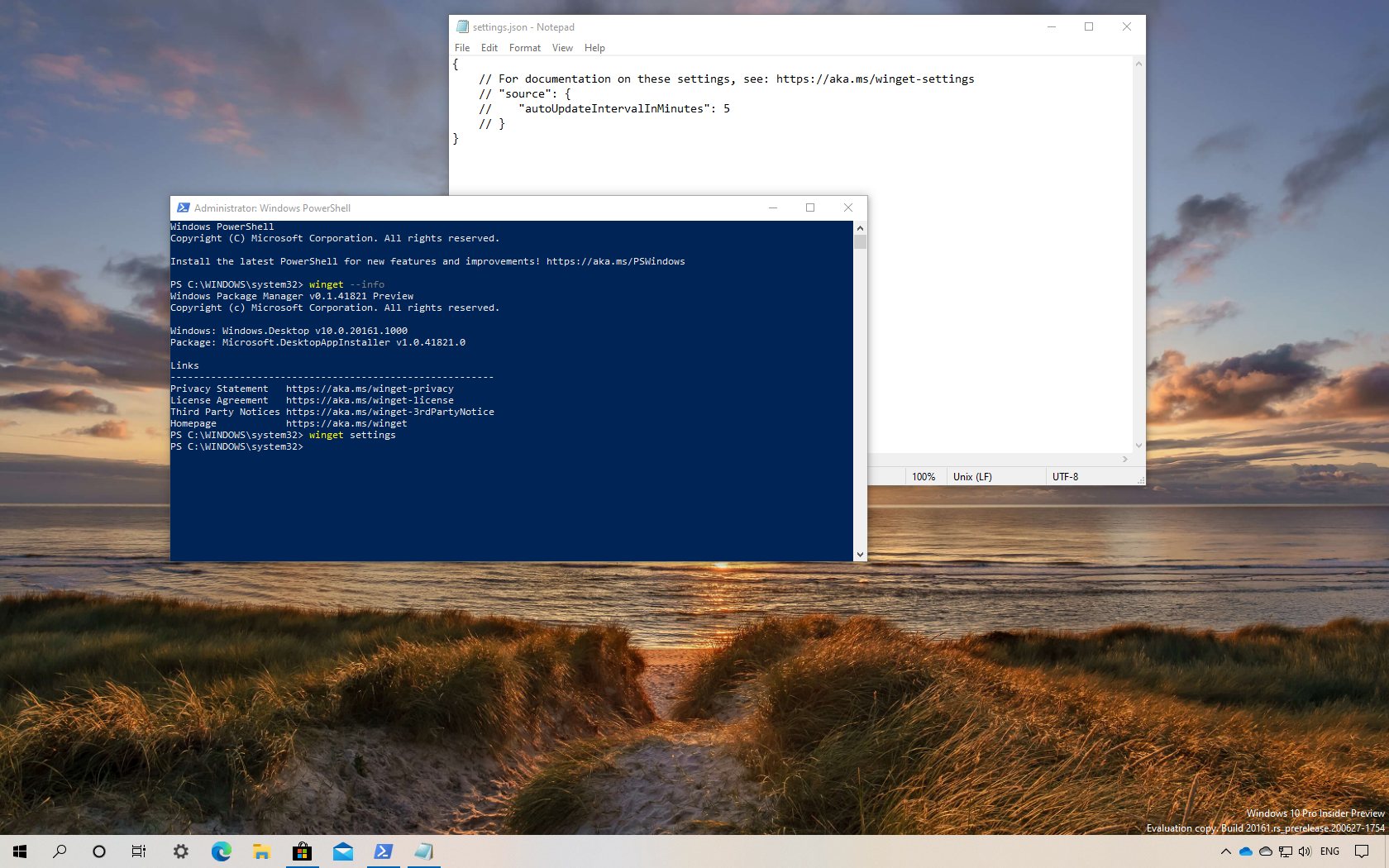
Task: Open Microsoft Store from taskbar
Action: [302, 851]
